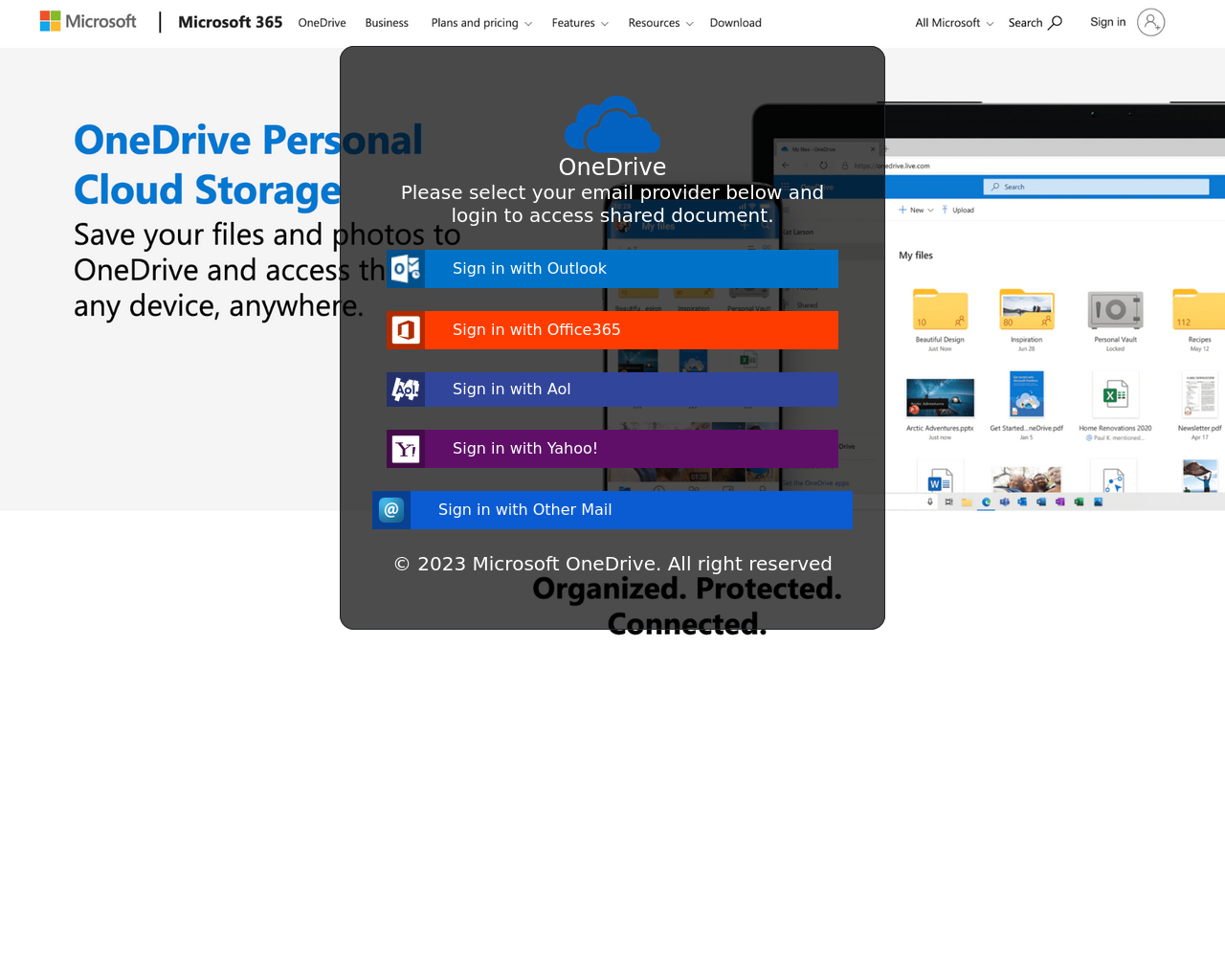This screenshot has height=980, width=1225.
Task: Click New in the OneDrive mockup toolbar
Action: pyautogui.click(x=916, y=210)
